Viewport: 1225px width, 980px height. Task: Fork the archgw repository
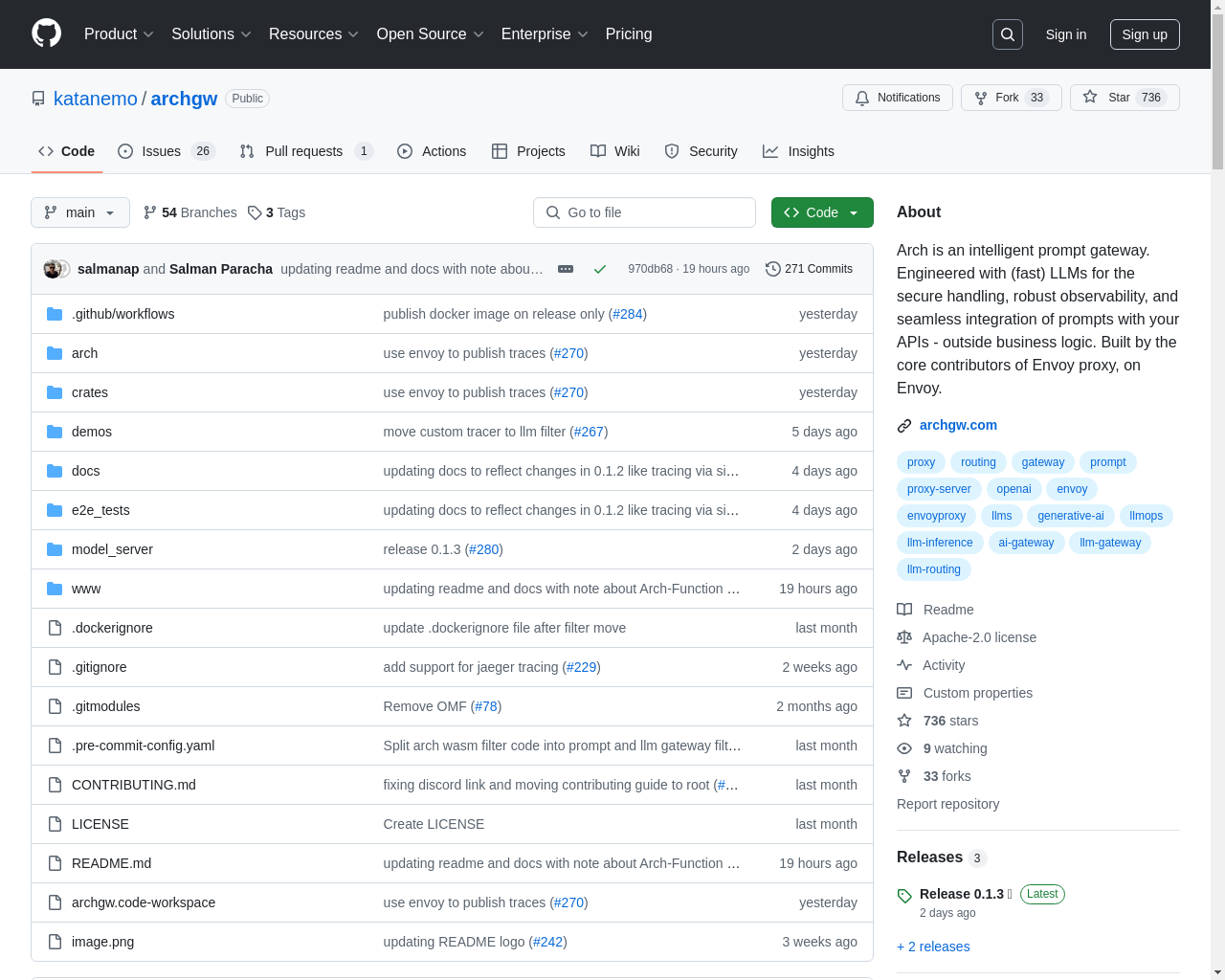point(1012,98)
